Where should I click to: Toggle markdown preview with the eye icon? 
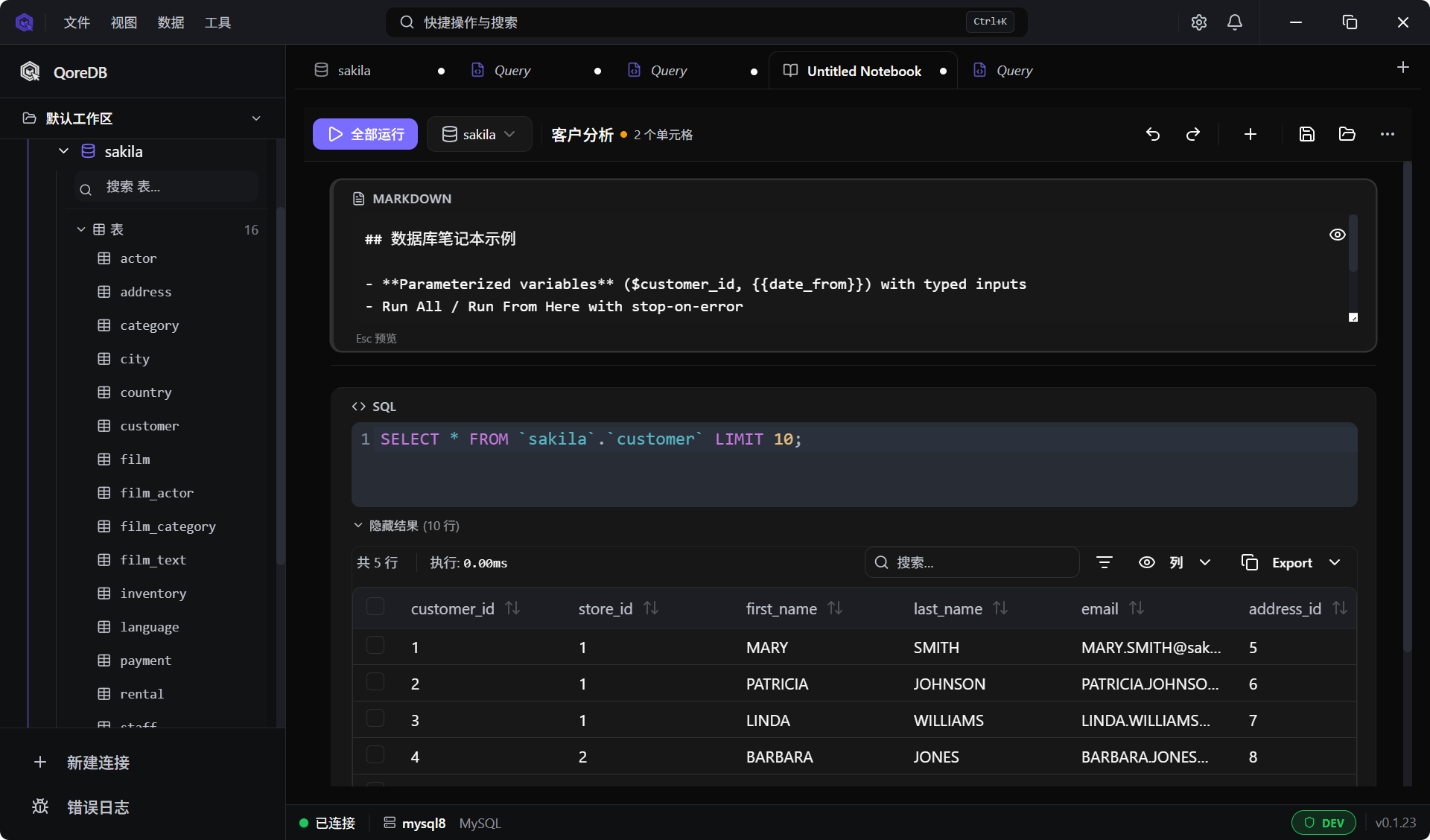pos(1338,235)
